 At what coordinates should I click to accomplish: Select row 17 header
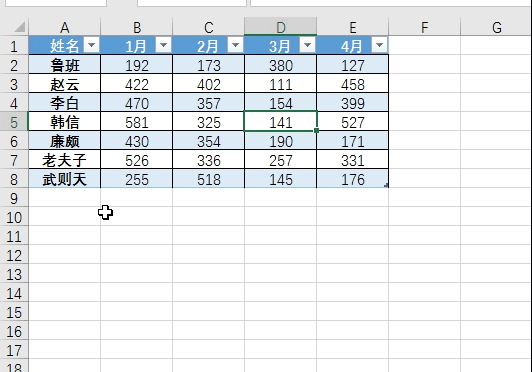(14, 350)
